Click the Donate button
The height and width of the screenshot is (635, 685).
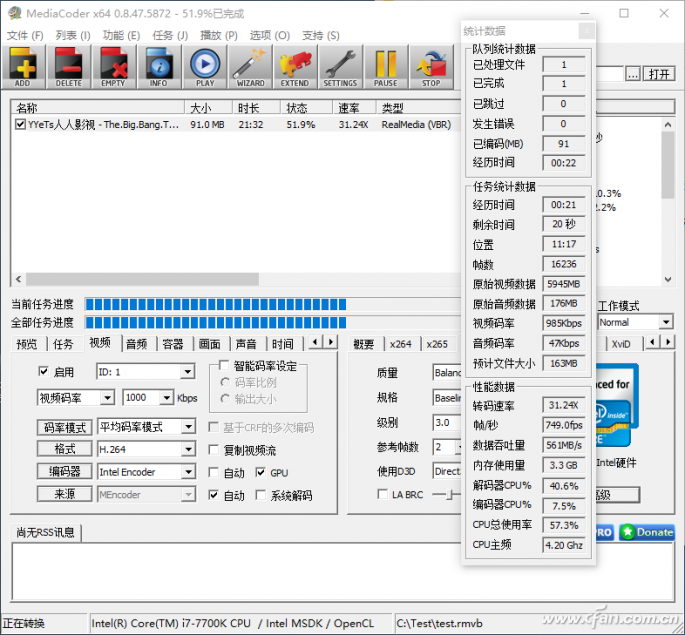pyautogui.click(x=647, y=532)
